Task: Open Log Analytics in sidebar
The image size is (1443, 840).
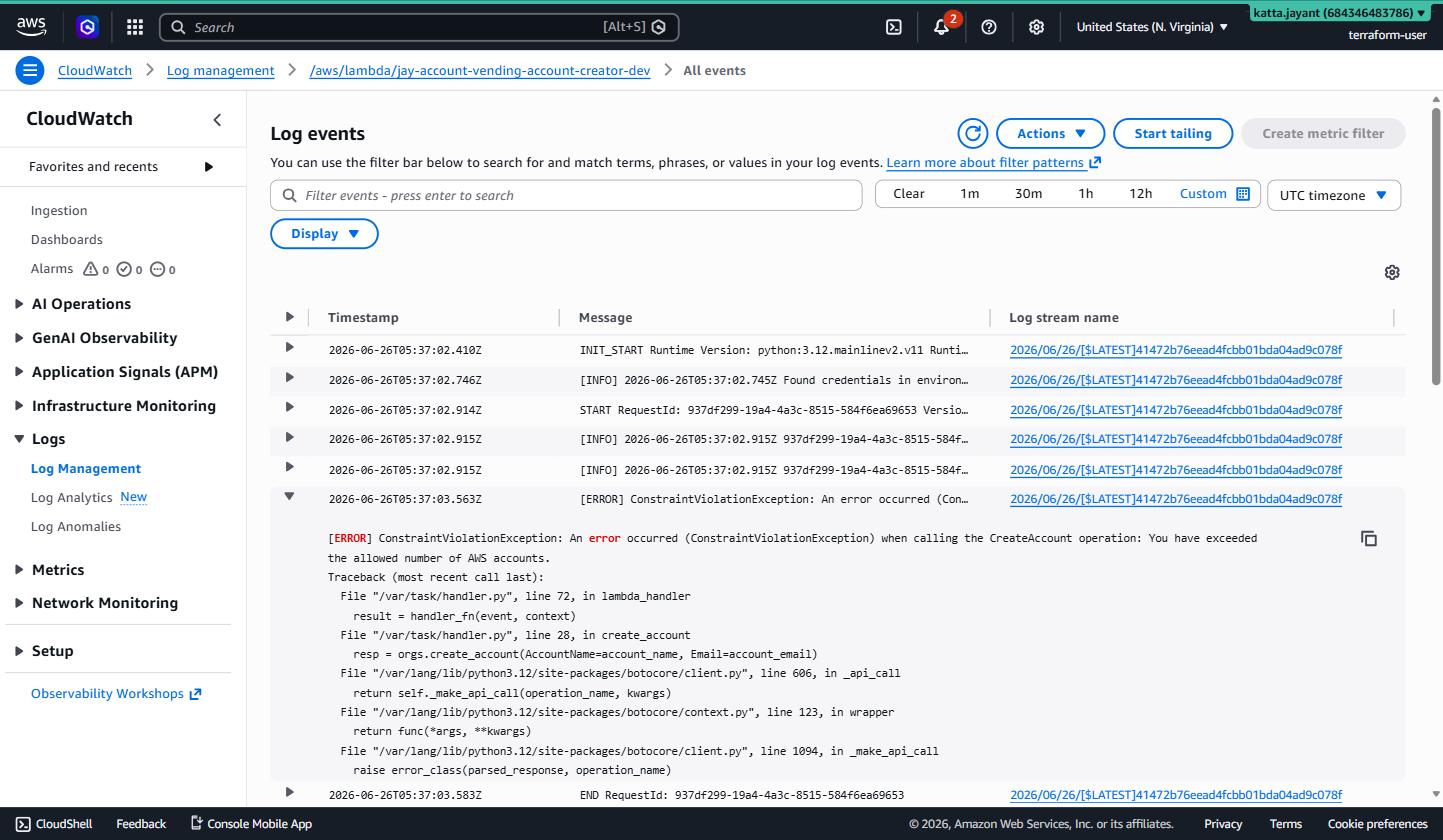Action: [71, 497]
